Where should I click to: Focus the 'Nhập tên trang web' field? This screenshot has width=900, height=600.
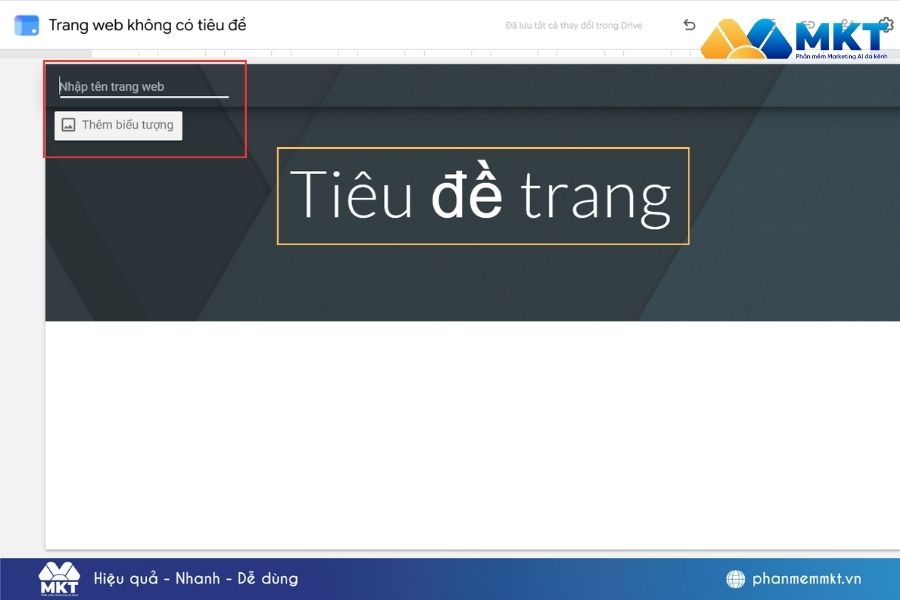[144, 87]
